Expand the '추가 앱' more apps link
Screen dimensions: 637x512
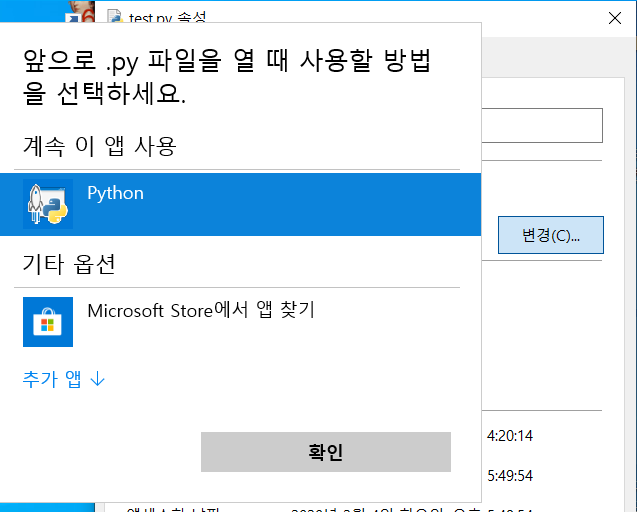point(64,379)
